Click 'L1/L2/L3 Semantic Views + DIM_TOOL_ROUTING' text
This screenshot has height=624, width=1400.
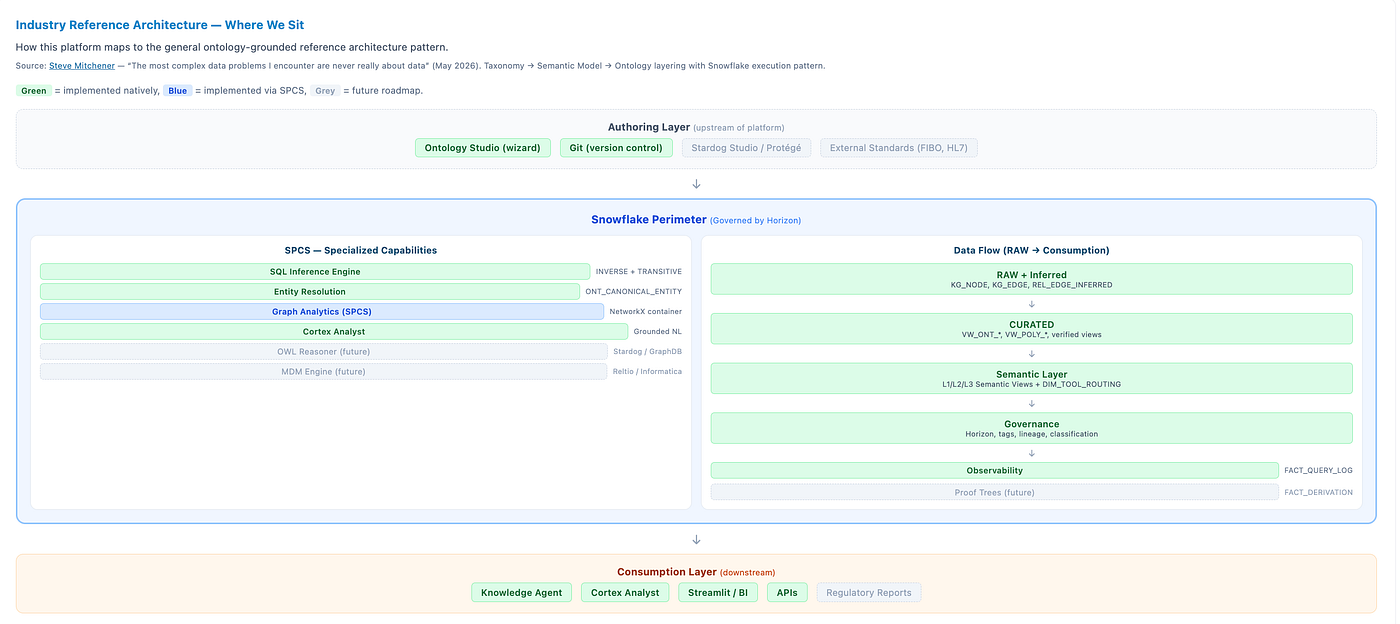[x=1031, y=385]
